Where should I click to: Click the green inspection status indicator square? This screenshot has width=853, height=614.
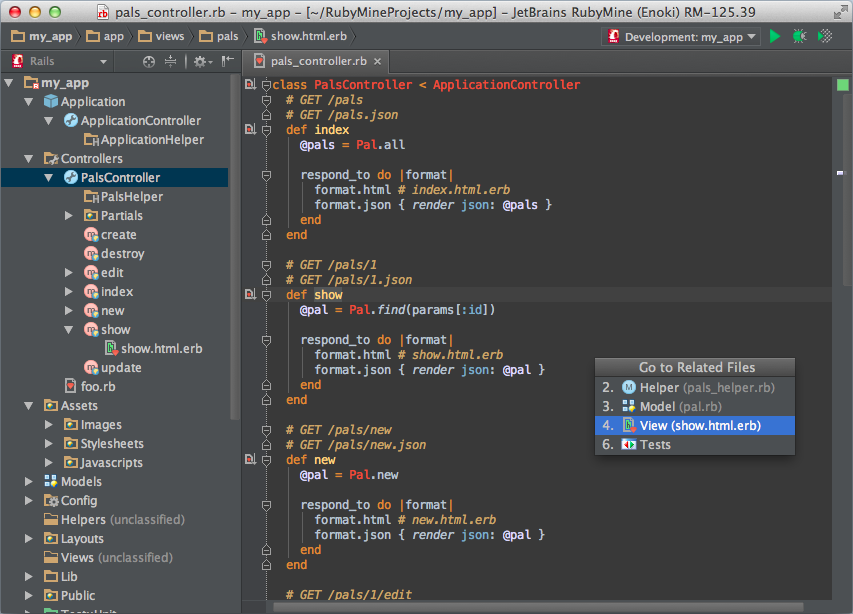841,85
